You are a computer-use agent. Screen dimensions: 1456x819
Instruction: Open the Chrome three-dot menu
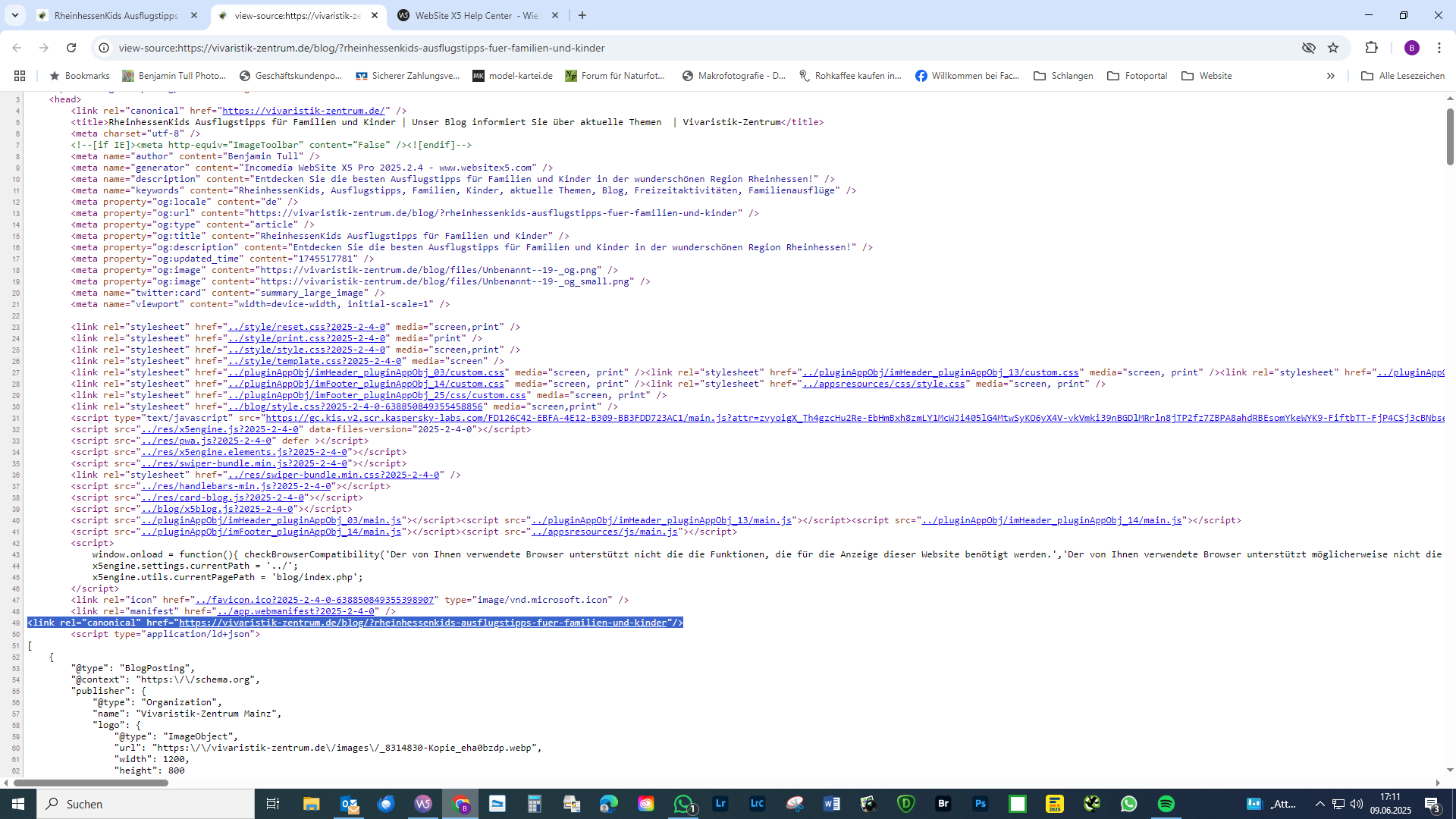click(1439, 48)
